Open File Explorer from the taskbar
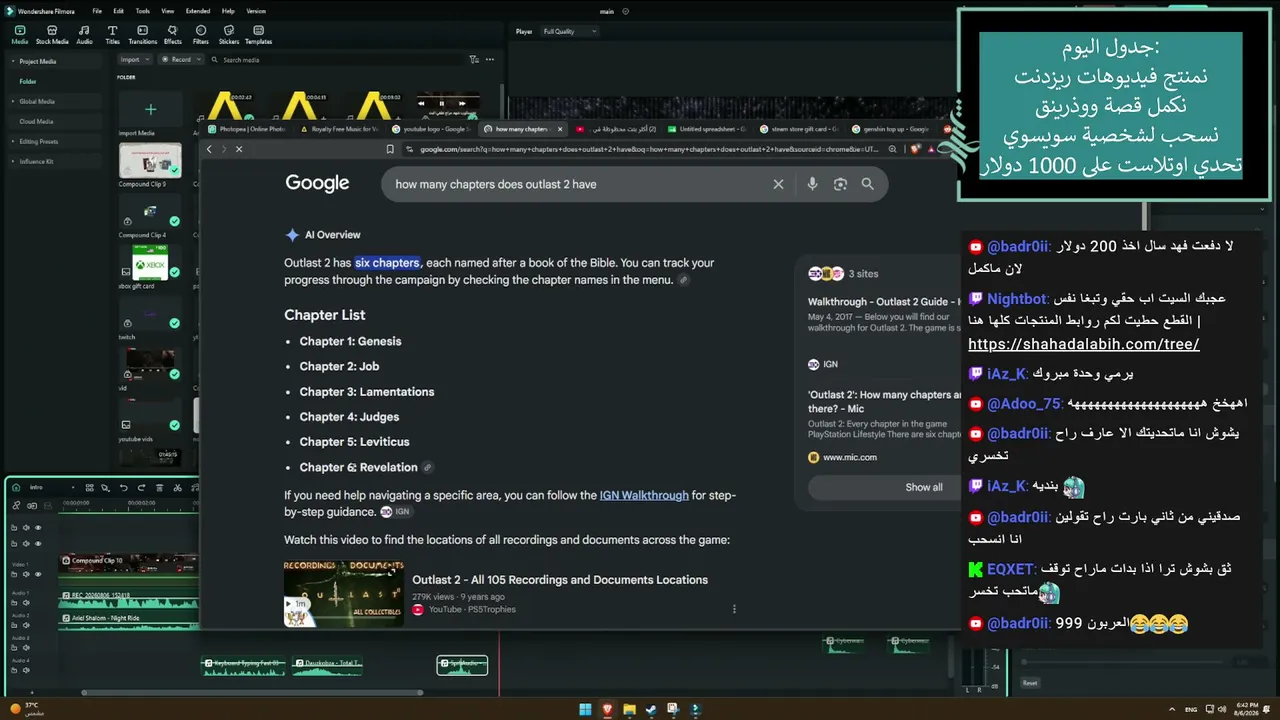 (629, 710)
